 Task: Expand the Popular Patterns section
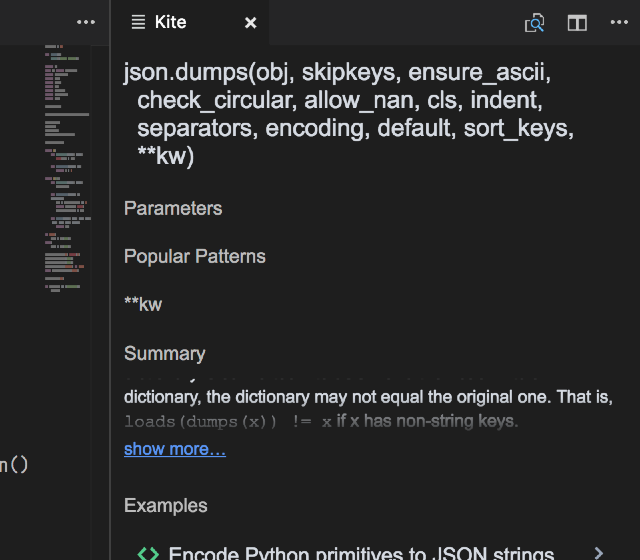pyautogui.click(x=195, y=256)
